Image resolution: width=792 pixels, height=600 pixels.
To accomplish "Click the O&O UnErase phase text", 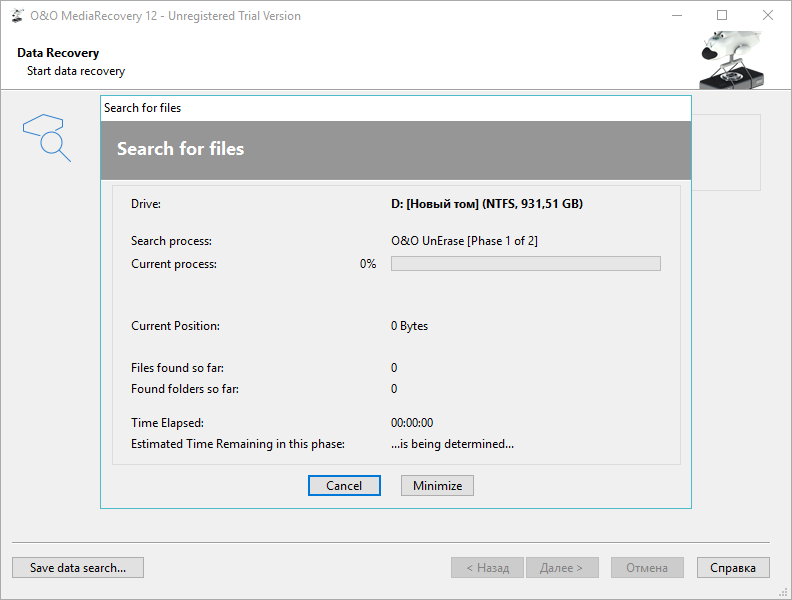I will coord(465,241).
